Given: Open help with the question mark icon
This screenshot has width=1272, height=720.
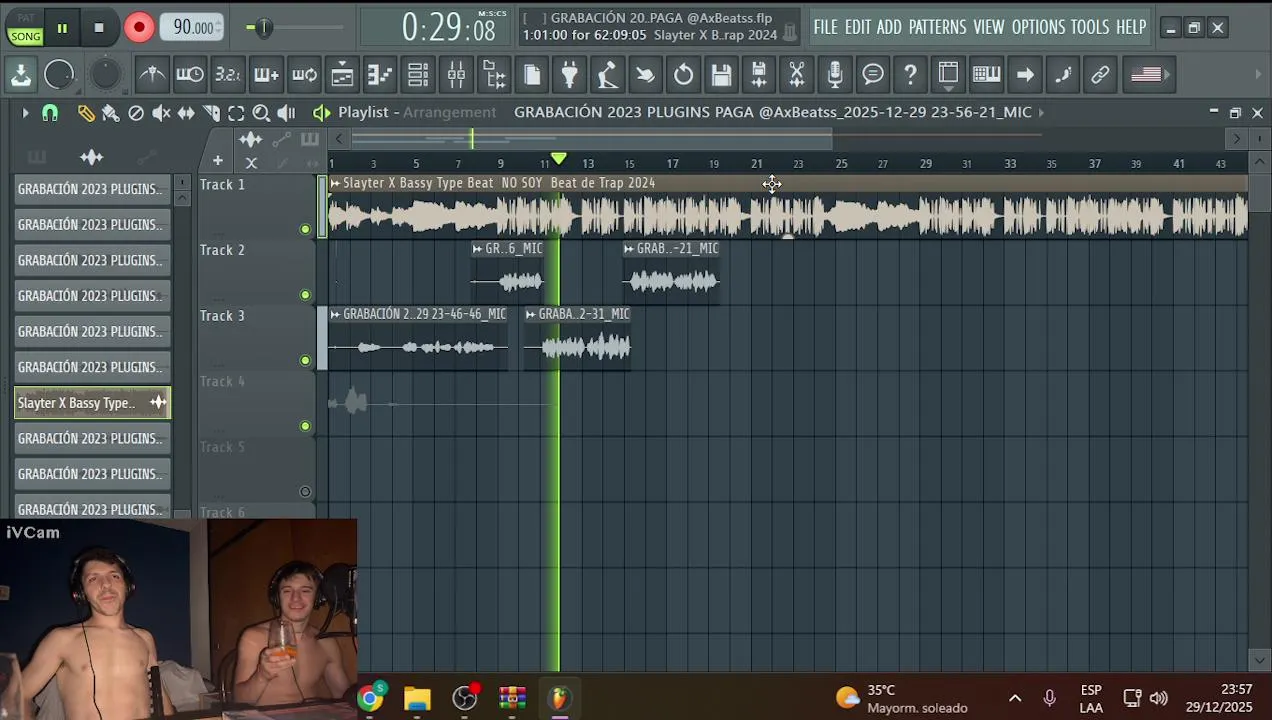Looking at the screenshot, I should pos(910,74).
